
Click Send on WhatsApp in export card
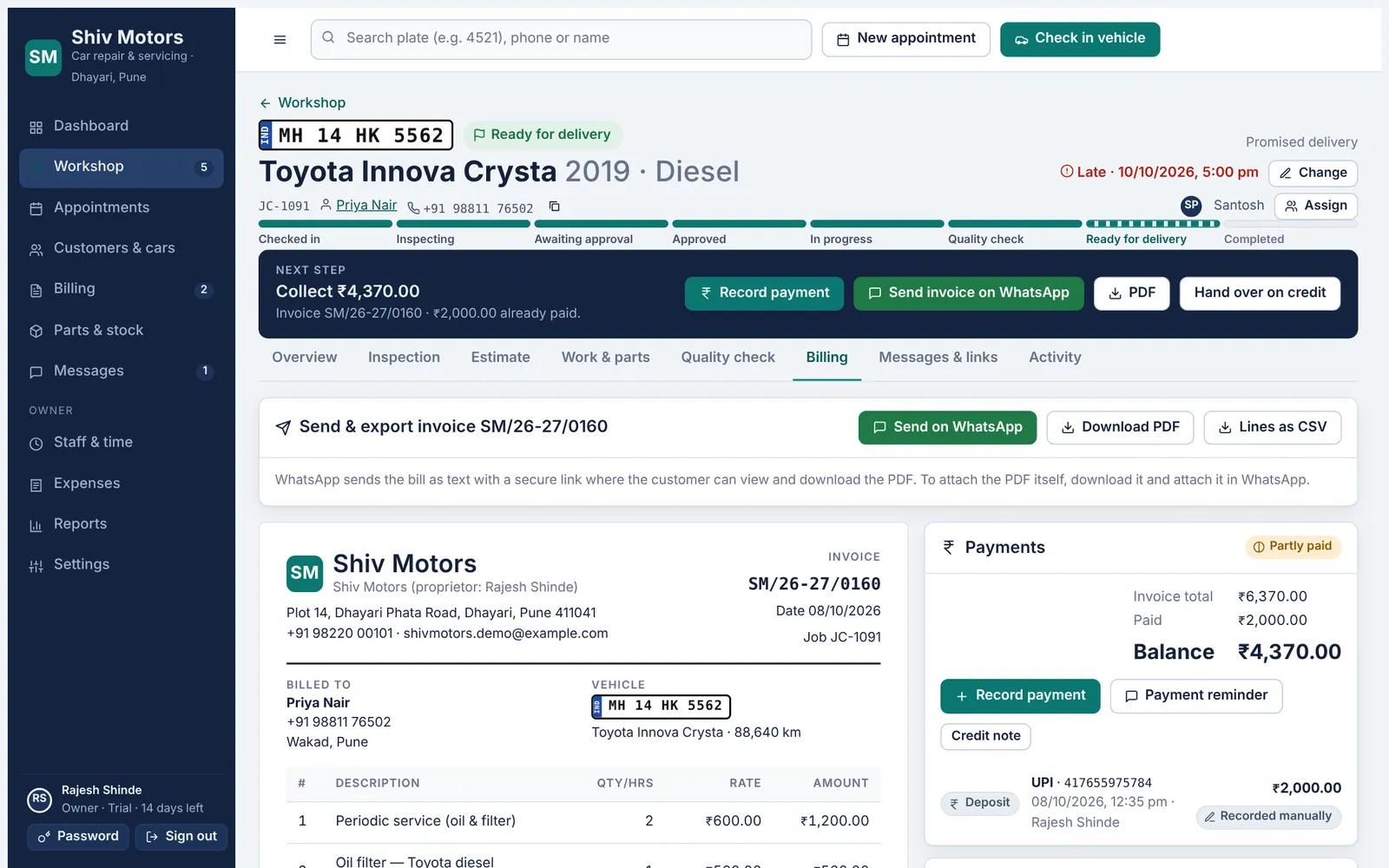tap(947, 428)
